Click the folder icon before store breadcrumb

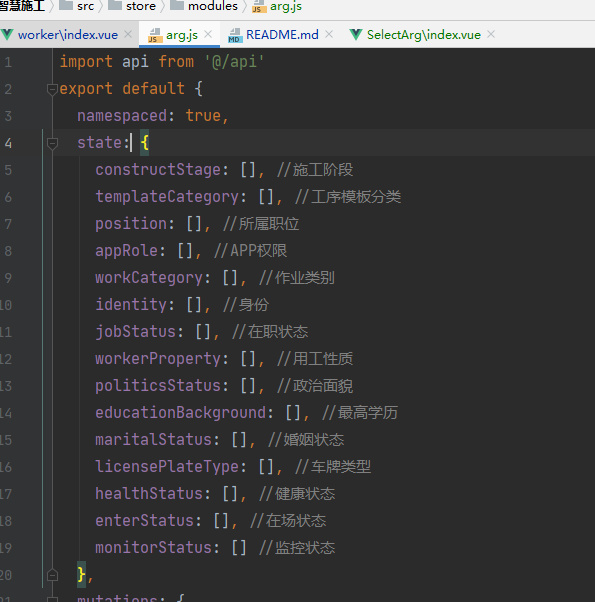[x=115, y=5]
